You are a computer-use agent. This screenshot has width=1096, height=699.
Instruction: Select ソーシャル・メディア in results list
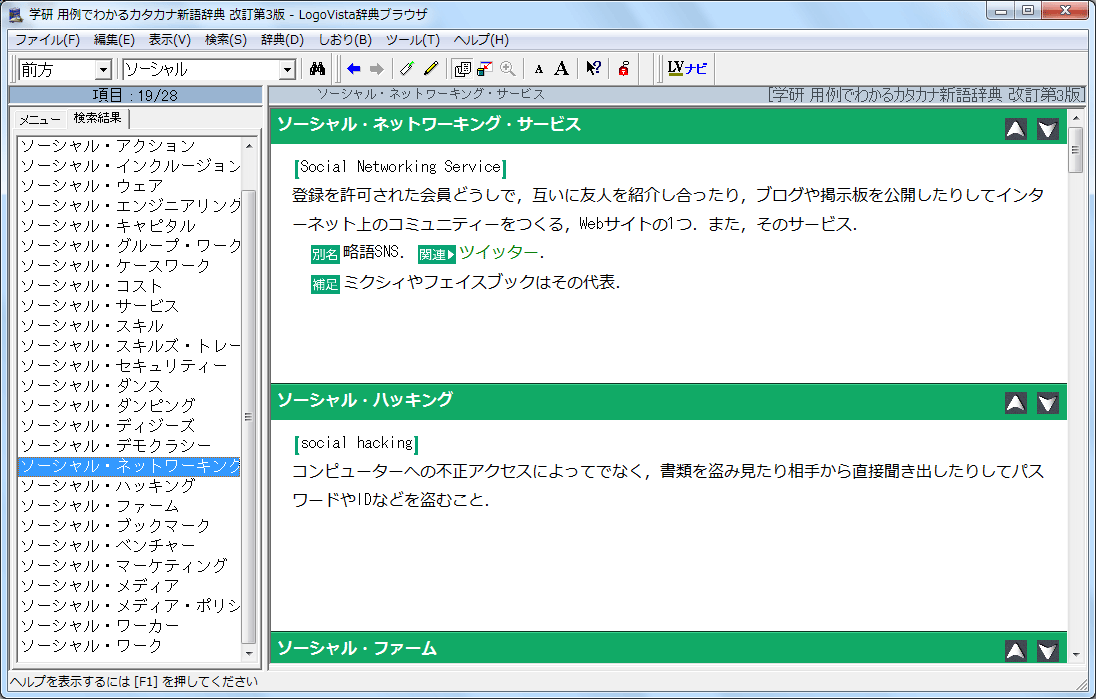100,586
